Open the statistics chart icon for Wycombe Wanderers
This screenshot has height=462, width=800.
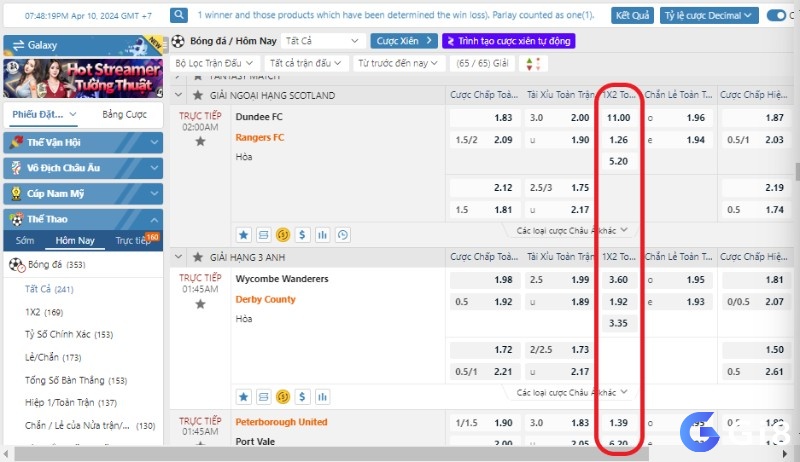coord(322,397)
